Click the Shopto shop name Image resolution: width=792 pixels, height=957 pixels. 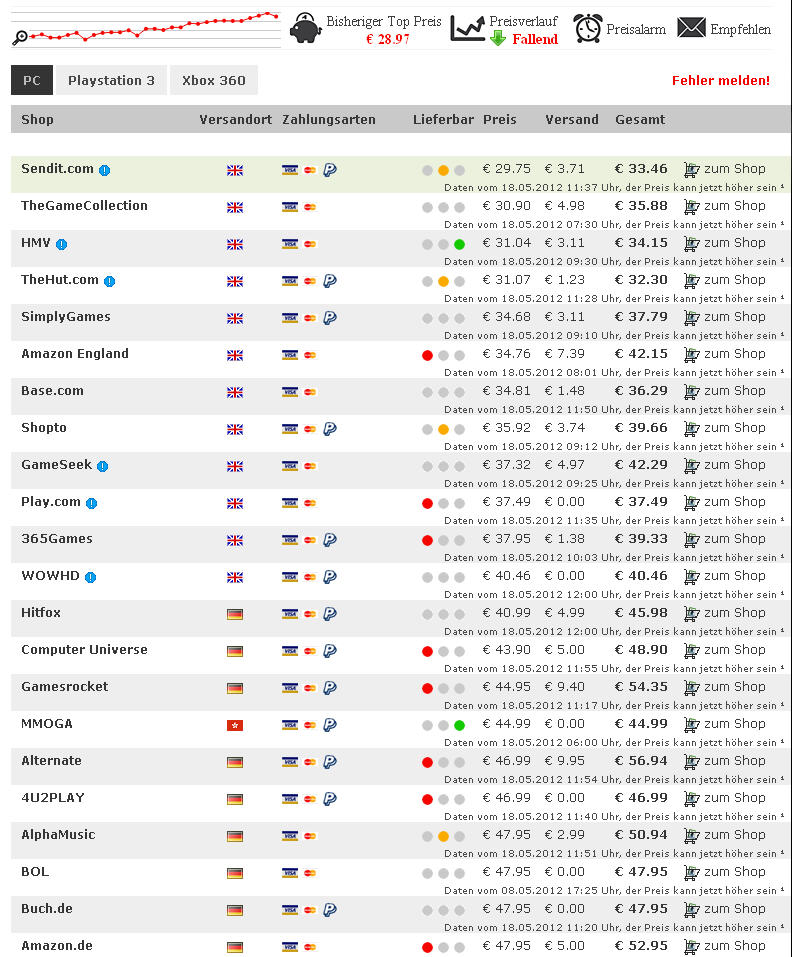(x=44, y=428)
